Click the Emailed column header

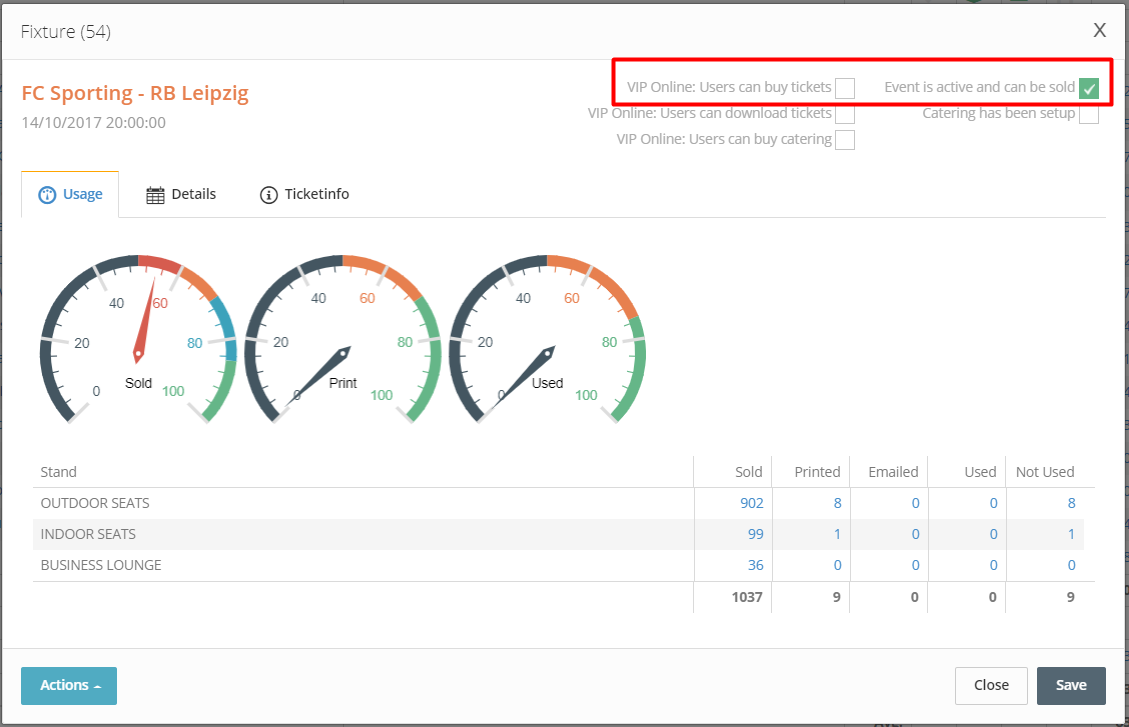[x=893, y=472]
